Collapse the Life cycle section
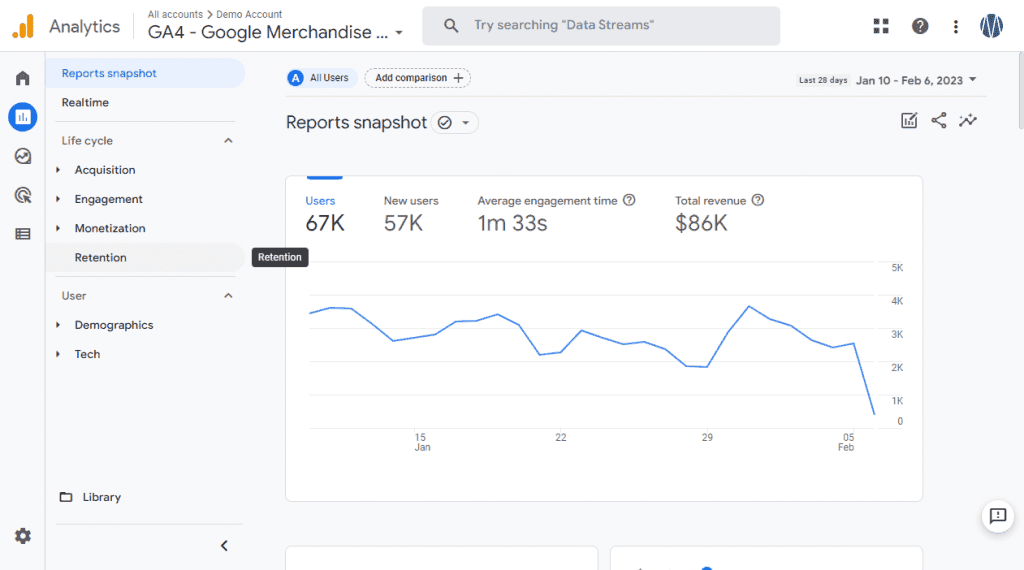The height and width of the screenshot is (570, 1024). [x=228, y=141]
